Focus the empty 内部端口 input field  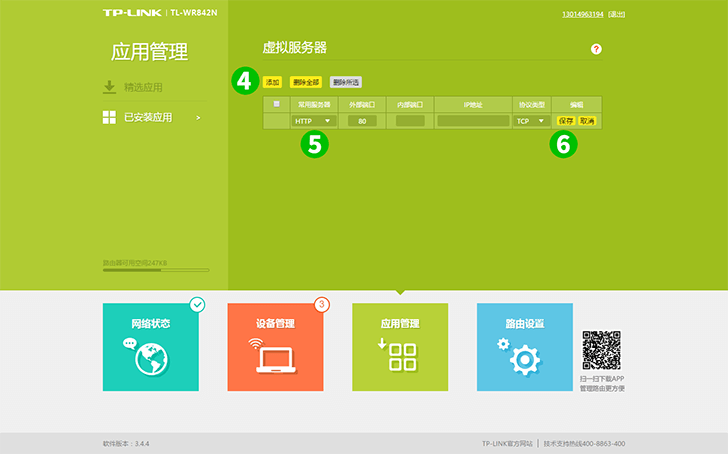(x=410, y=121)
